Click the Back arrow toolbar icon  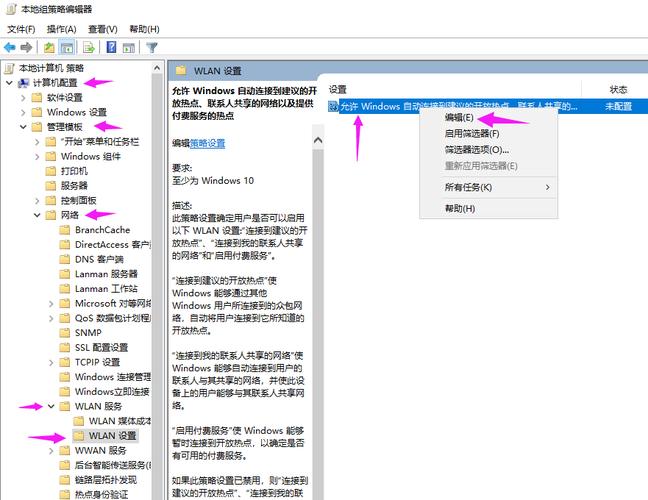click(10, 48)
